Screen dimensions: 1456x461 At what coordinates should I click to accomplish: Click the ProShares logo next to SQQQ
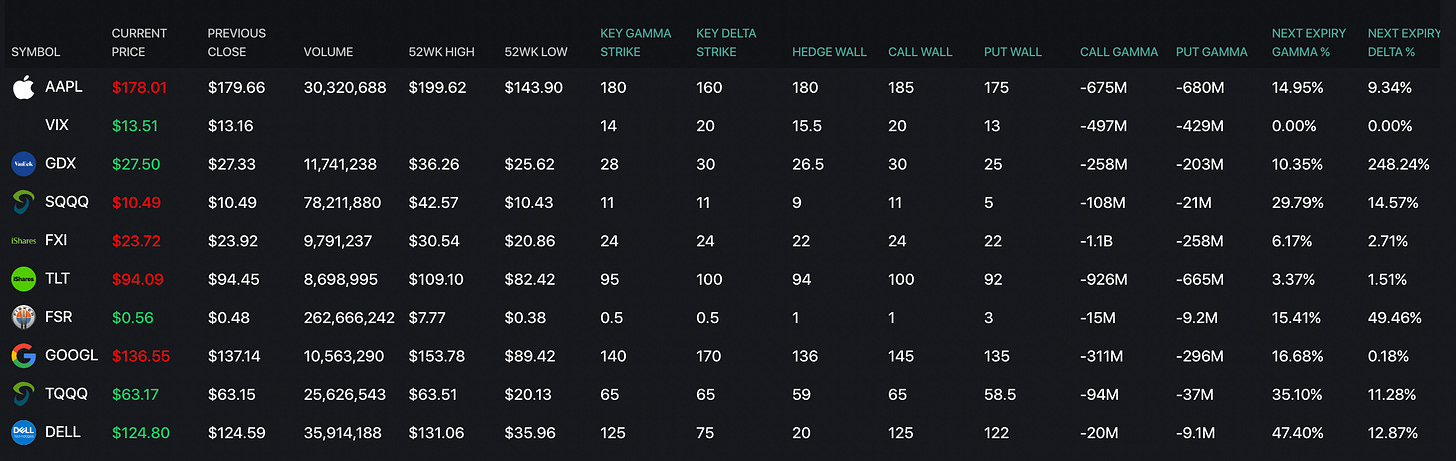coord(23,202)
